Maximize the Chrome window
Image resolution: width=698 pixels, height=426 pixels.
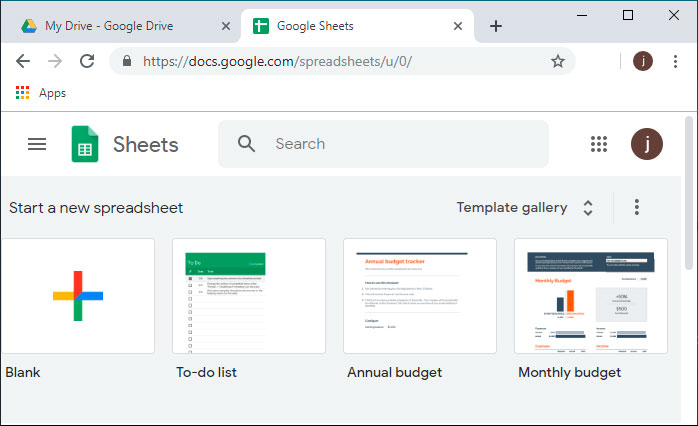(628, 15)
